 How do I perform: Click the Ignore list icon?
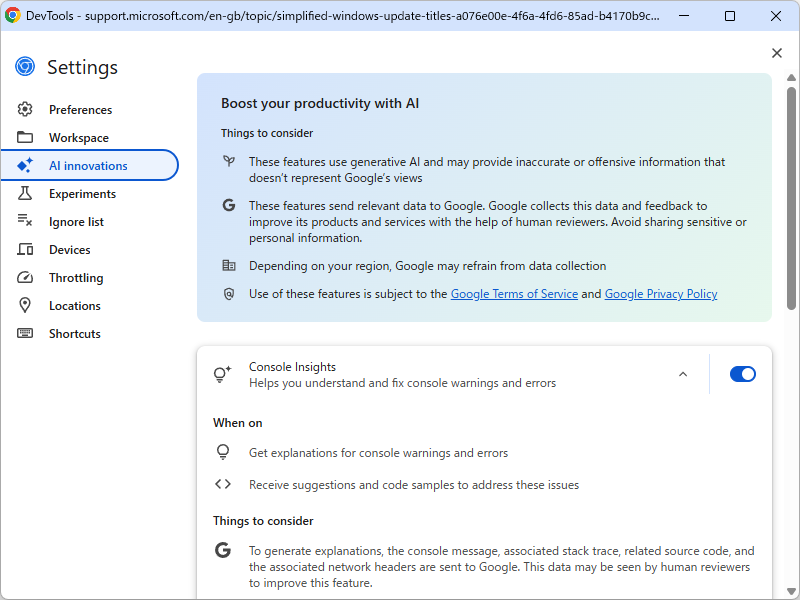click(x=26, y=222)
